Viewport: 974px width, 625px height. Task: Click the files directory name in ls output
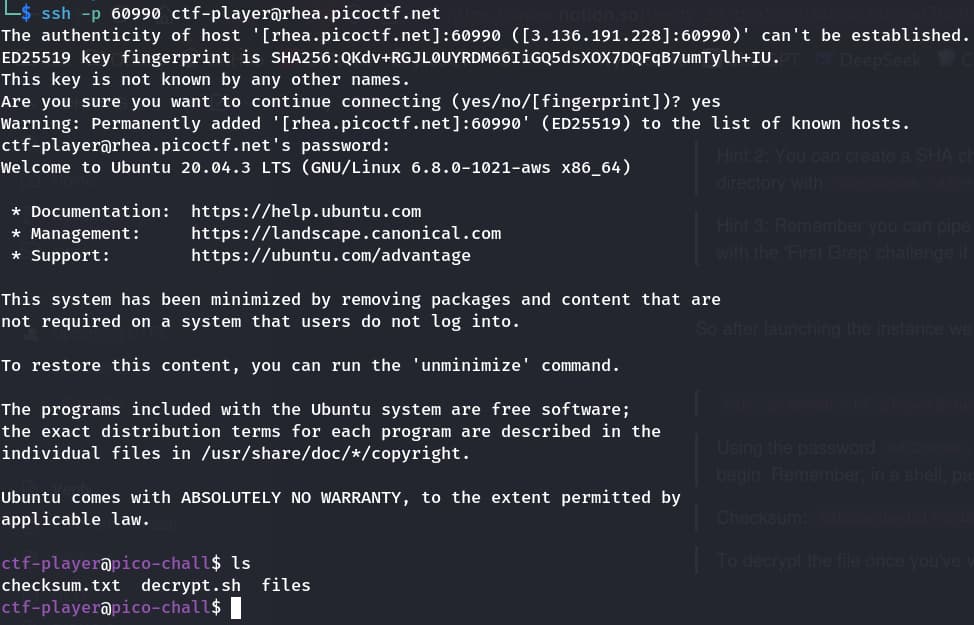tap(286, 585)
